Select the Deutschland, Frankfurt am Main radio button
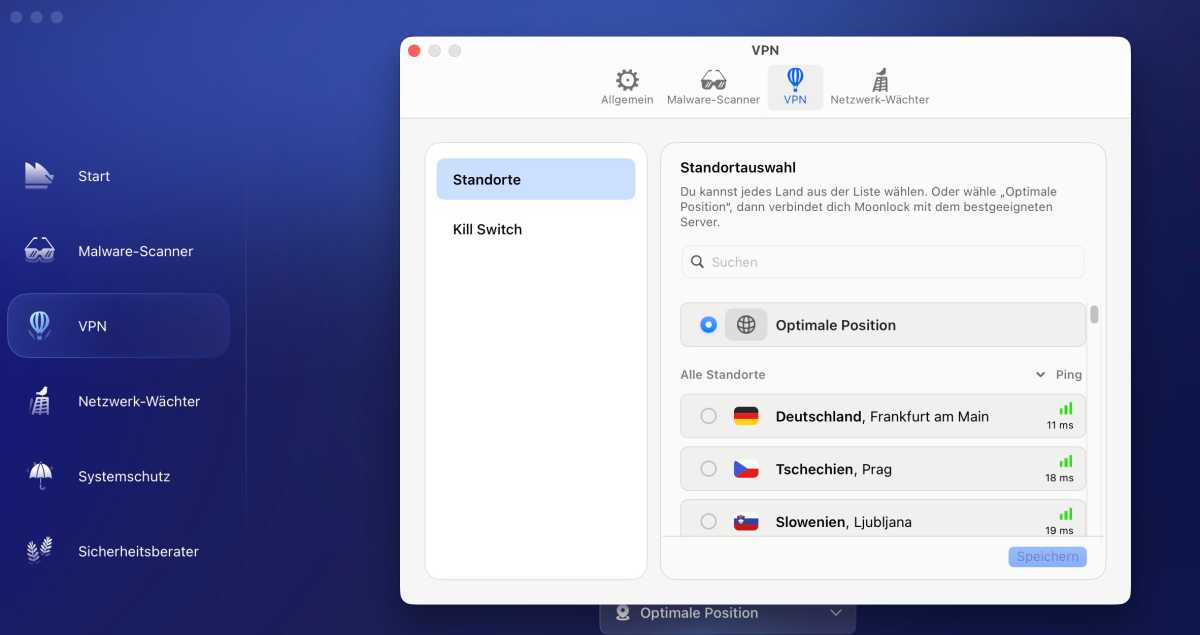The width and height of the screenshot is (1200, 635). pyautogui.click(x=709, y=416)
